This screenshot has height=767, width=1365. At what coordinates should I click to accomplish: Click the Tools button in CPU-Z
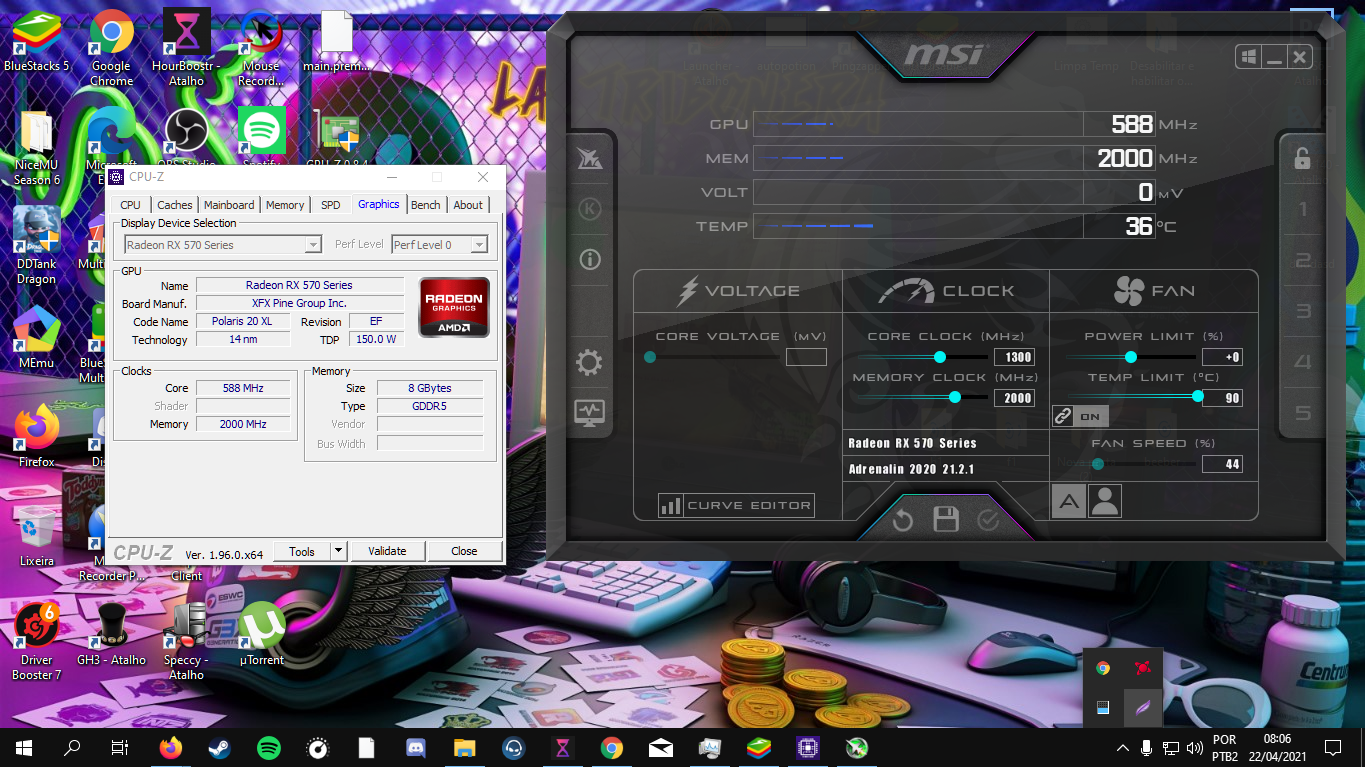pyautogui.click(x=302, y=551)
